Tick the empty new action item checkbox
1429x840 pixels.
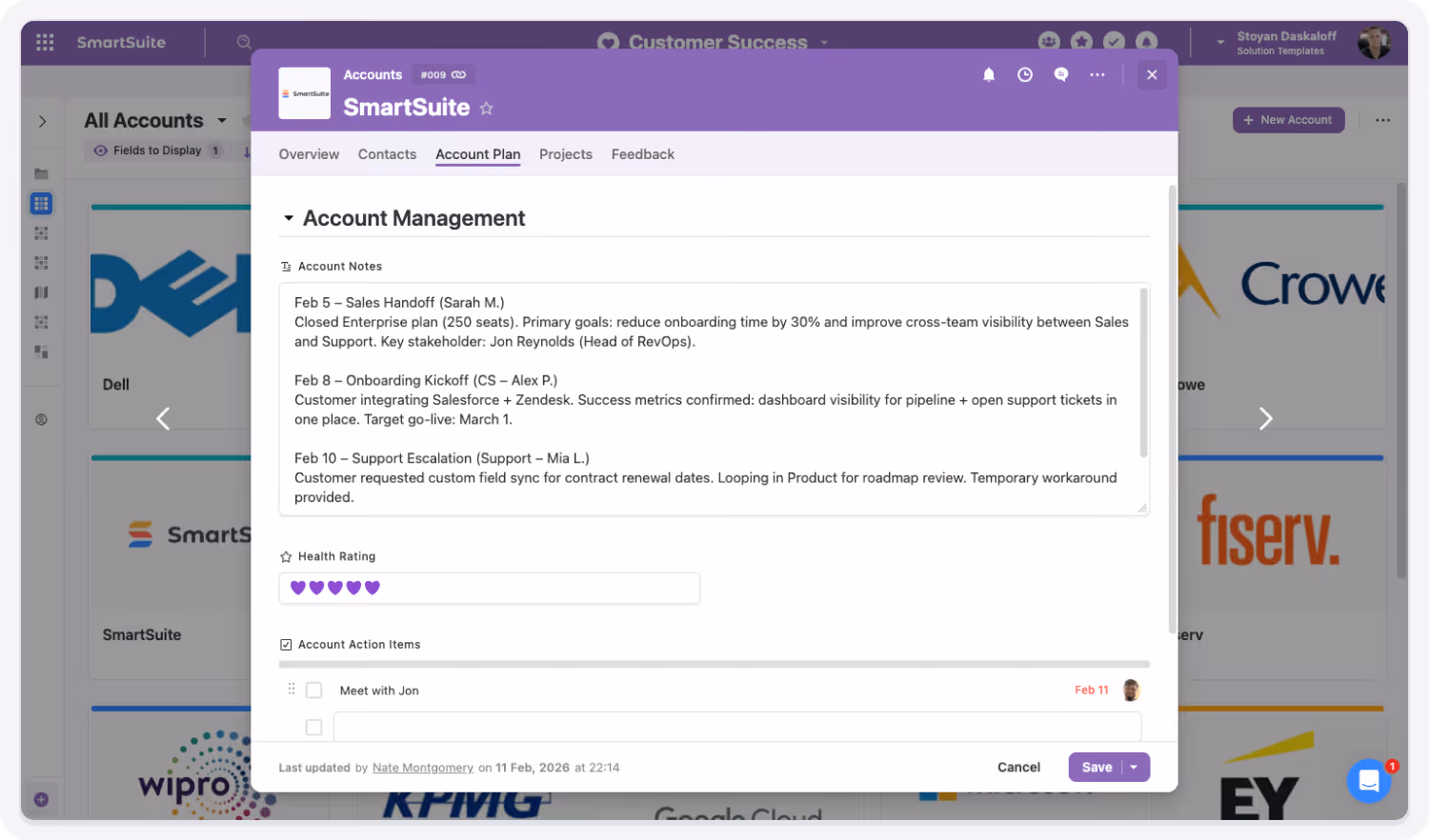313,728
